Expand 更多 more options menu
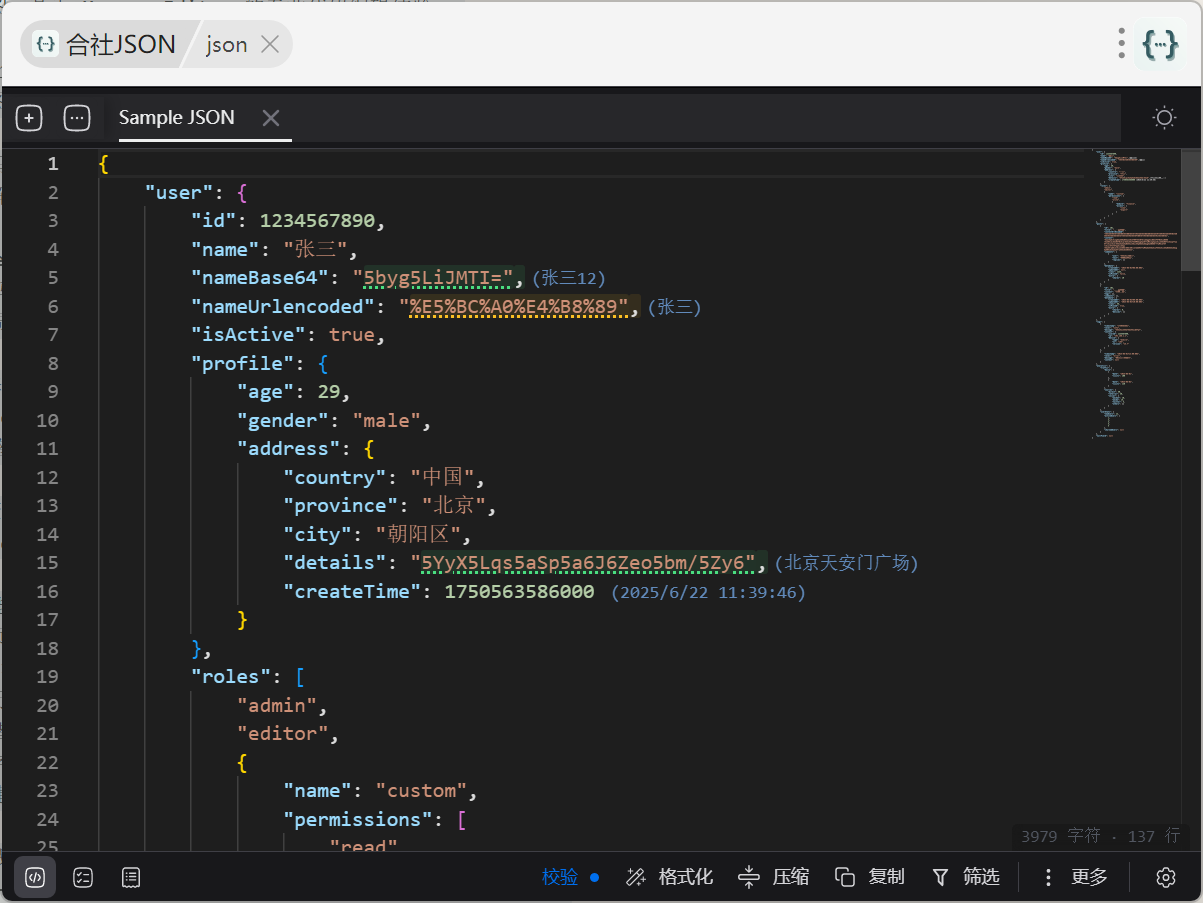The height and width of the screenshot is (903, 1203). coord(1075,877)
